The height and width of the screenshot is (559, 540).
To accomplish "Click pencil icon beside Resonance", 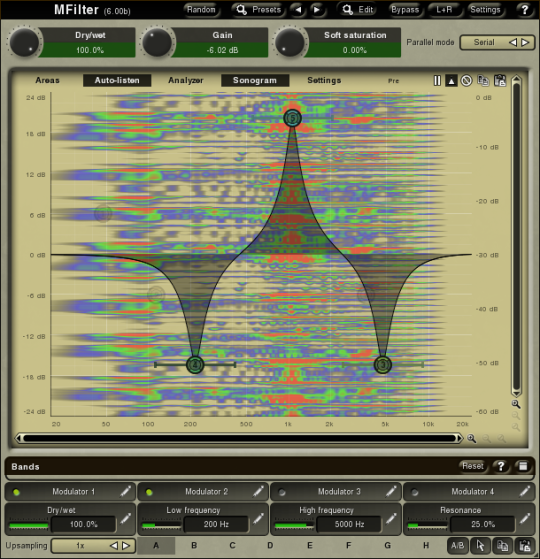I will (x=525, y=519).
